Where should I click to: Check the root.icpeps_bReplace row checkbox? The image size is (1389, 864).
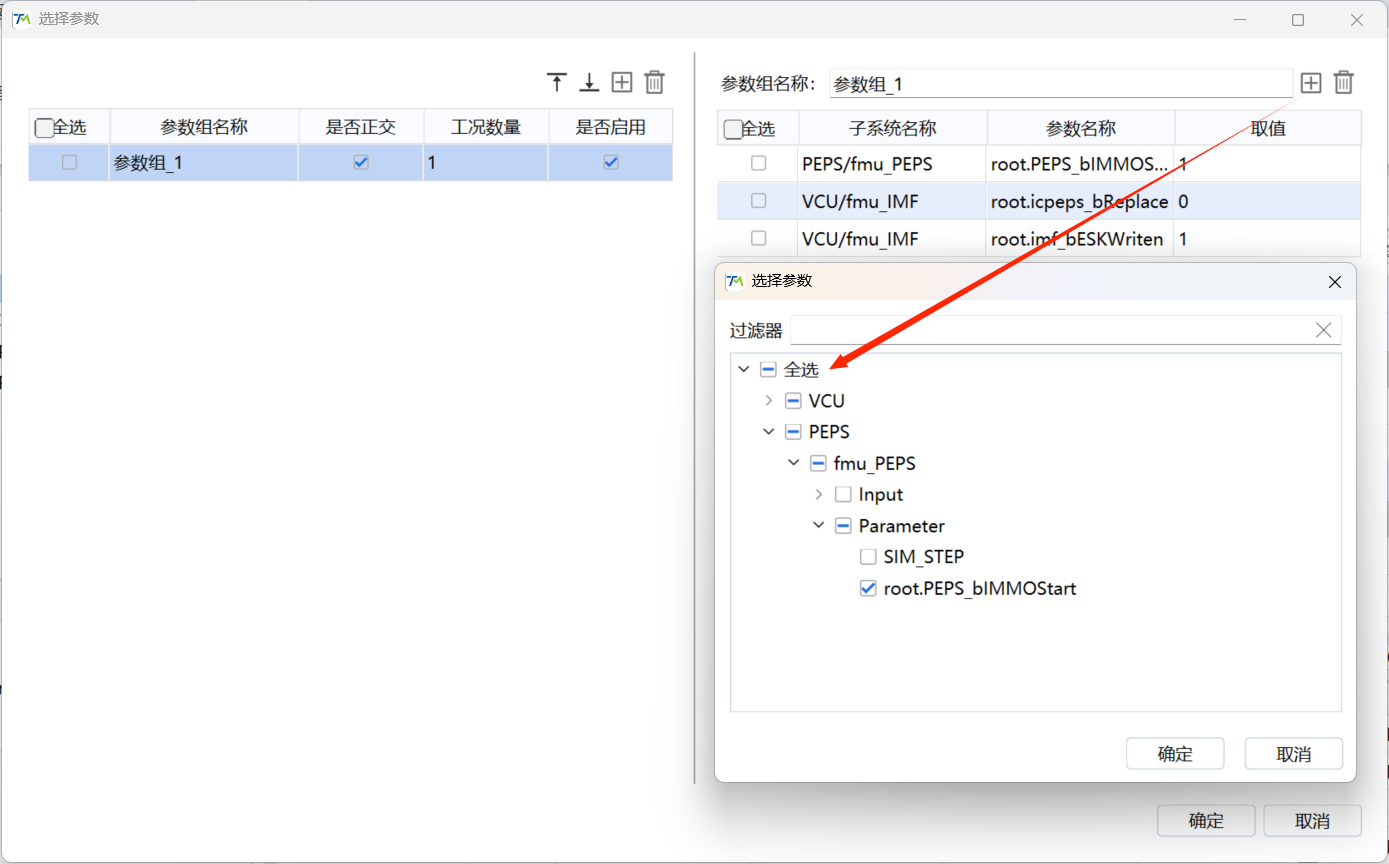[x=759, y=201]
